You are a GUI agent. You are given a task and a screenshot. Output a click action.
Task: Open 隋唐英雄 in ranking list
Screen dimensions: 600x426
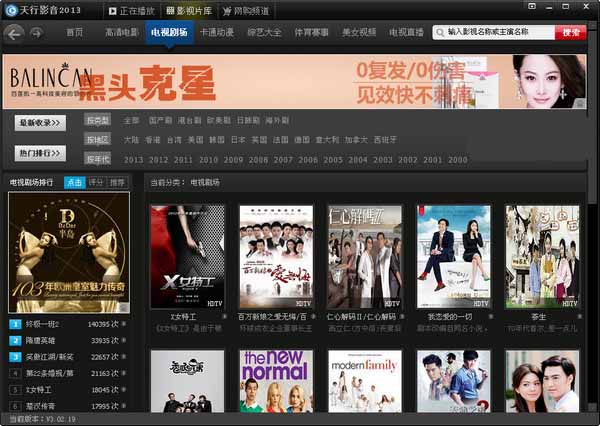point(41,341)
